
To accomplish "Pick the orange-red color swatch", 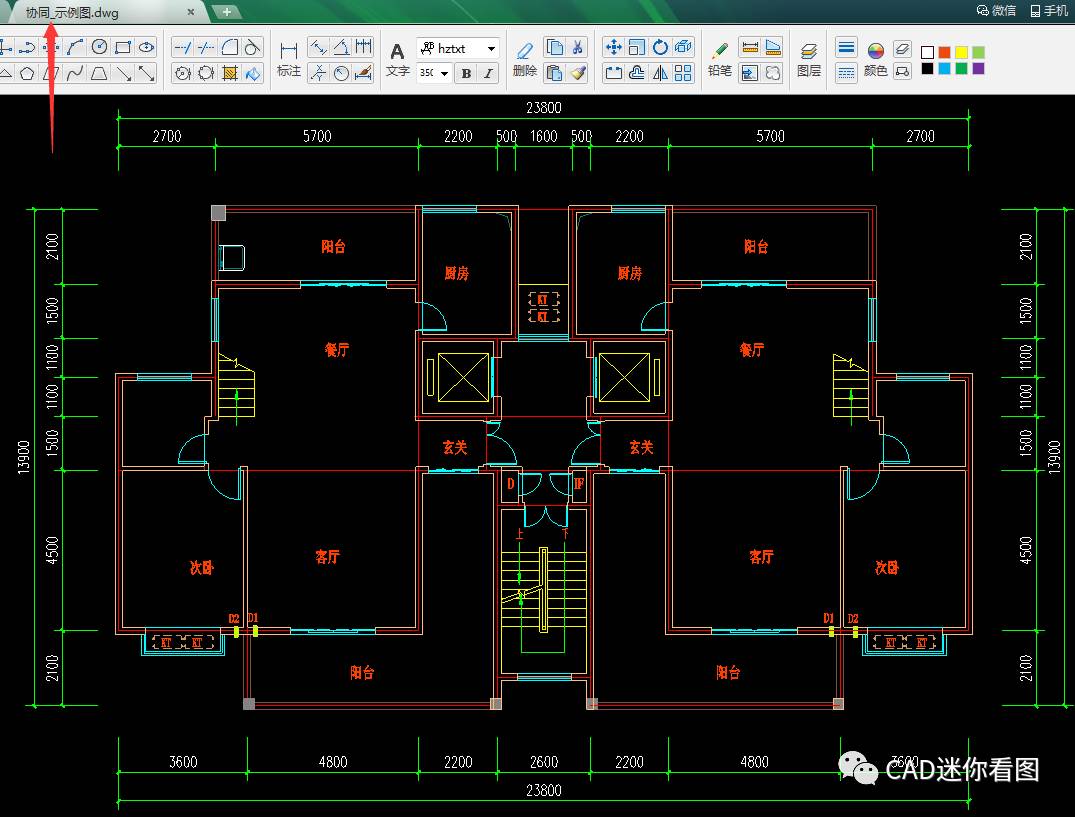I will pos(945,52).
